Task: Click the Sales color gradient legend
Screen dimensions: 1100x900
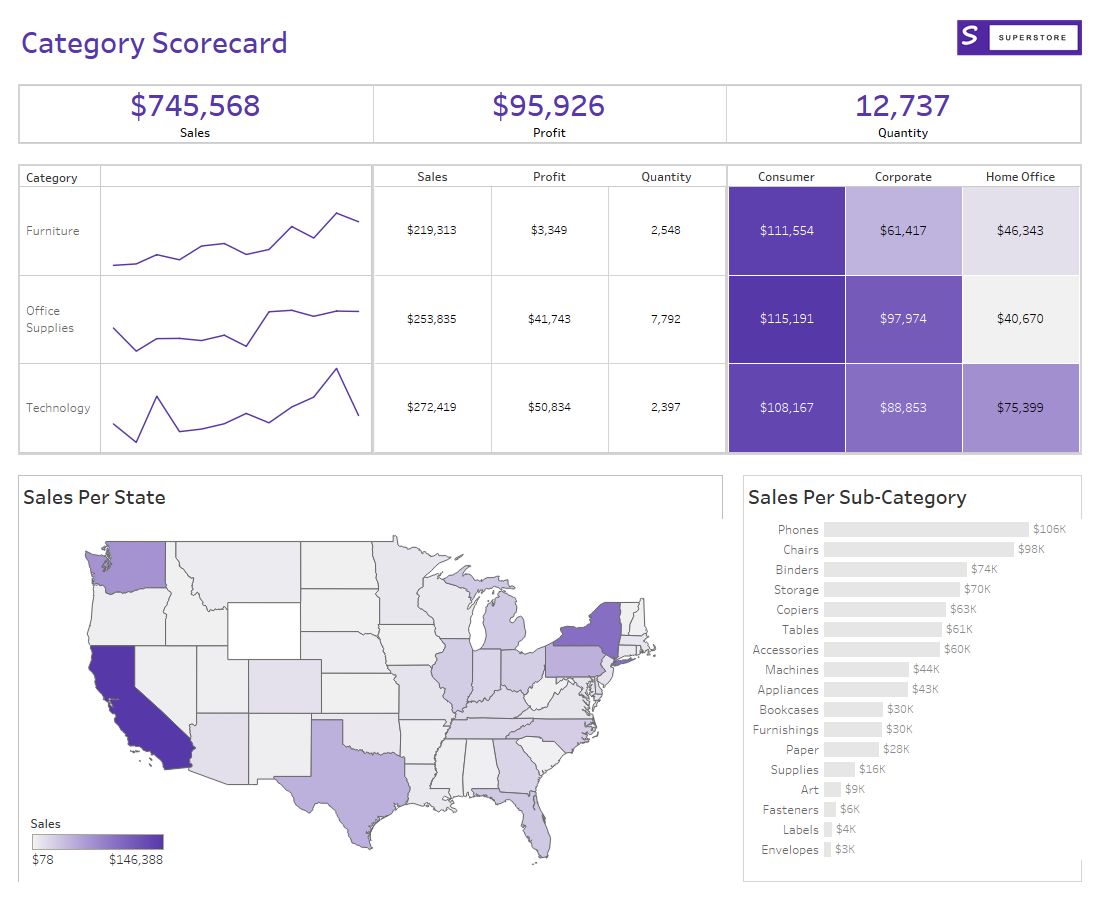Action: [98, 842]
